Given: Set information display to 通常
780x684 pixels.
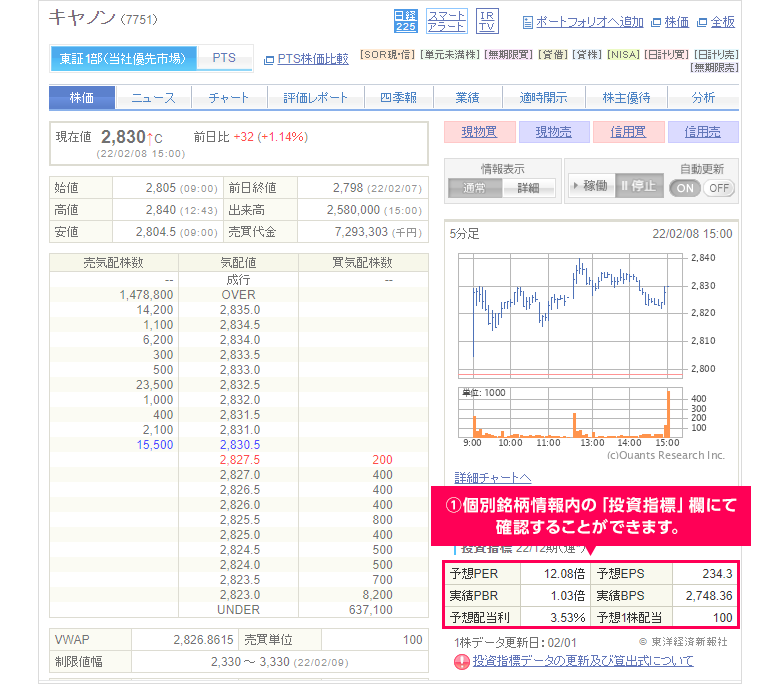Looking at the screenshot, I should point(474,188).
